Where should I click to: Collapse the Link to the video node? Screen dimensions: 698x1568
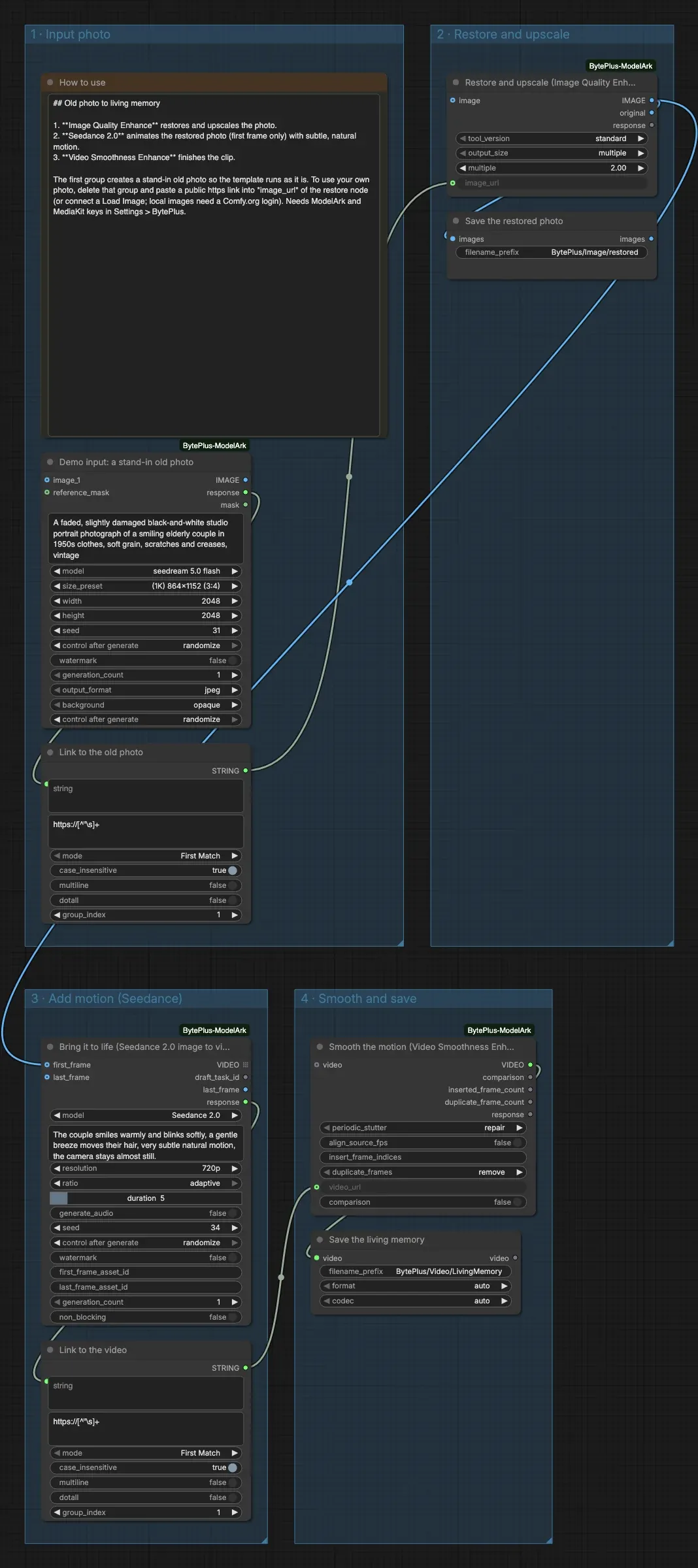click(x=50, y=1350)
